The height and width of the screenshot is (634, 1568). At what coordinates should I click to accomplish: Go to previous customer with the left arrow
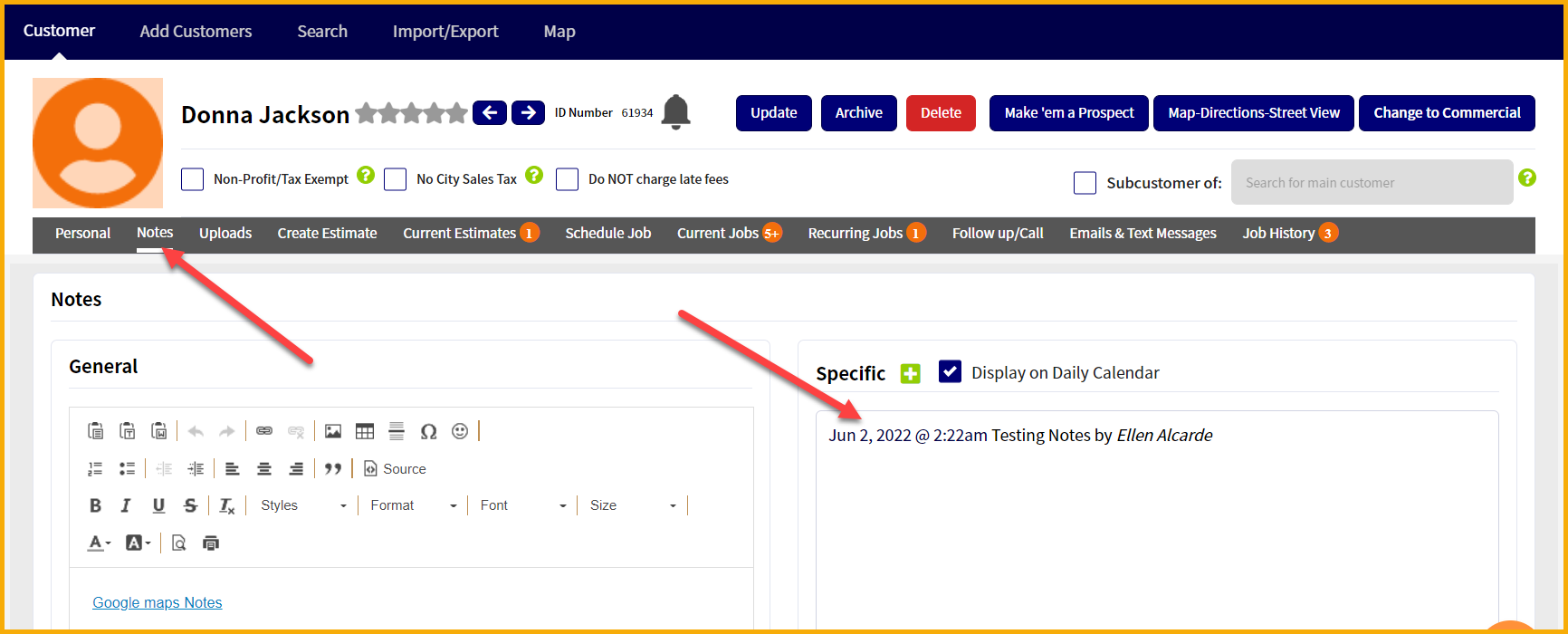tap(490, 112)
